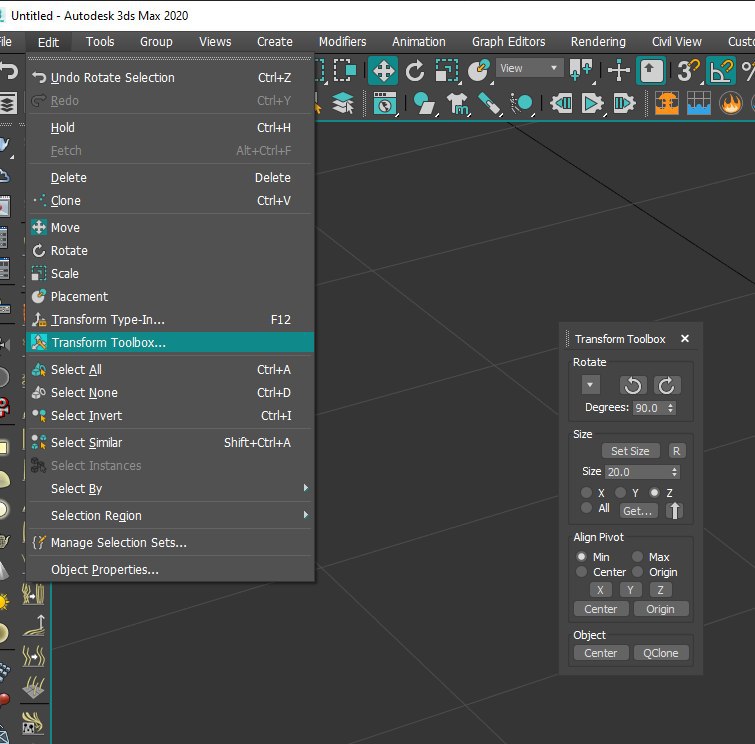Open the Graph Editors menu
The image size is (755, 744).
tap(508, 42)
